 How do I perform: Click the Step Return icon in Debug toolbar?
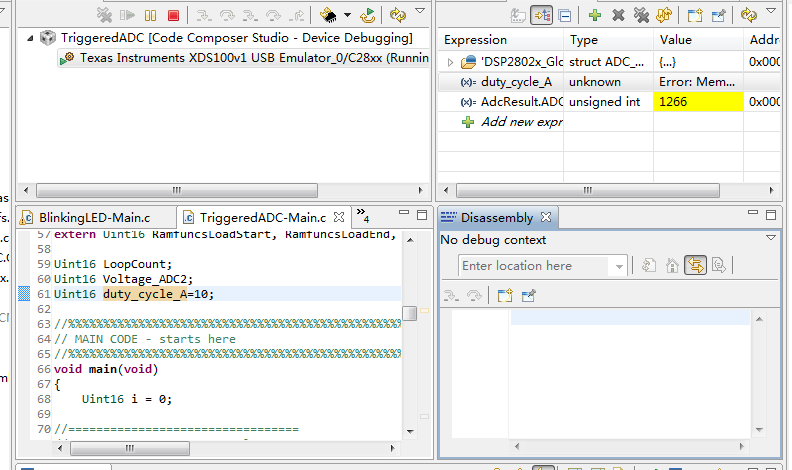point(296,16)
